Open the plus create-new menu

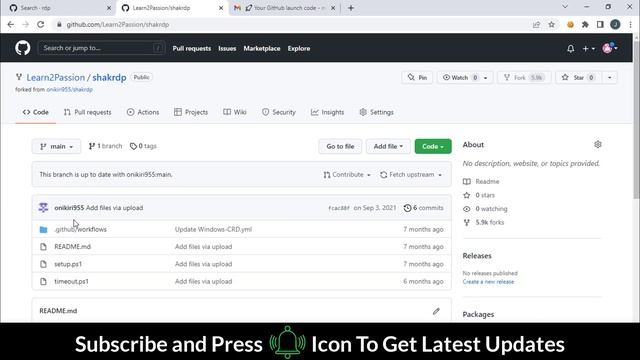(x=588, y=49)
